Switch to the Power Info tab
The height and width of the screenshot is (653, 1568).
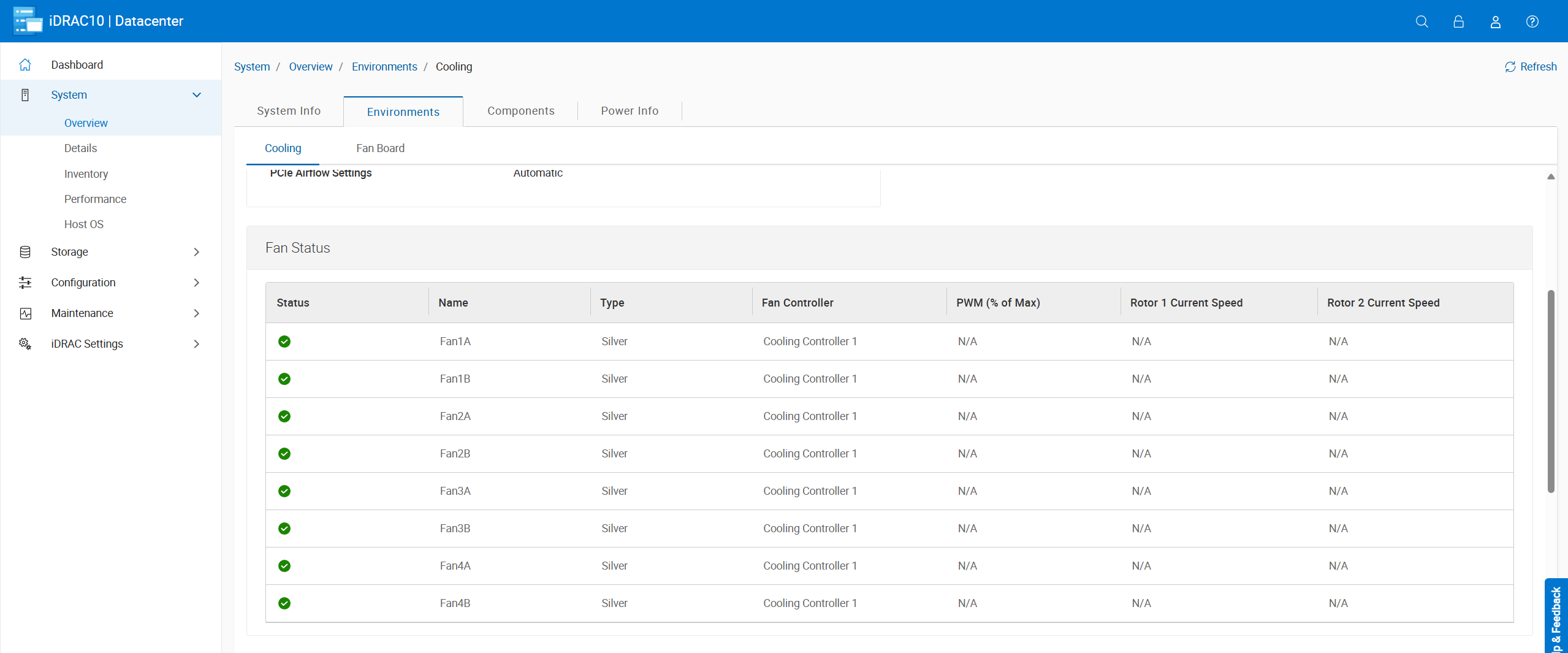629,111
